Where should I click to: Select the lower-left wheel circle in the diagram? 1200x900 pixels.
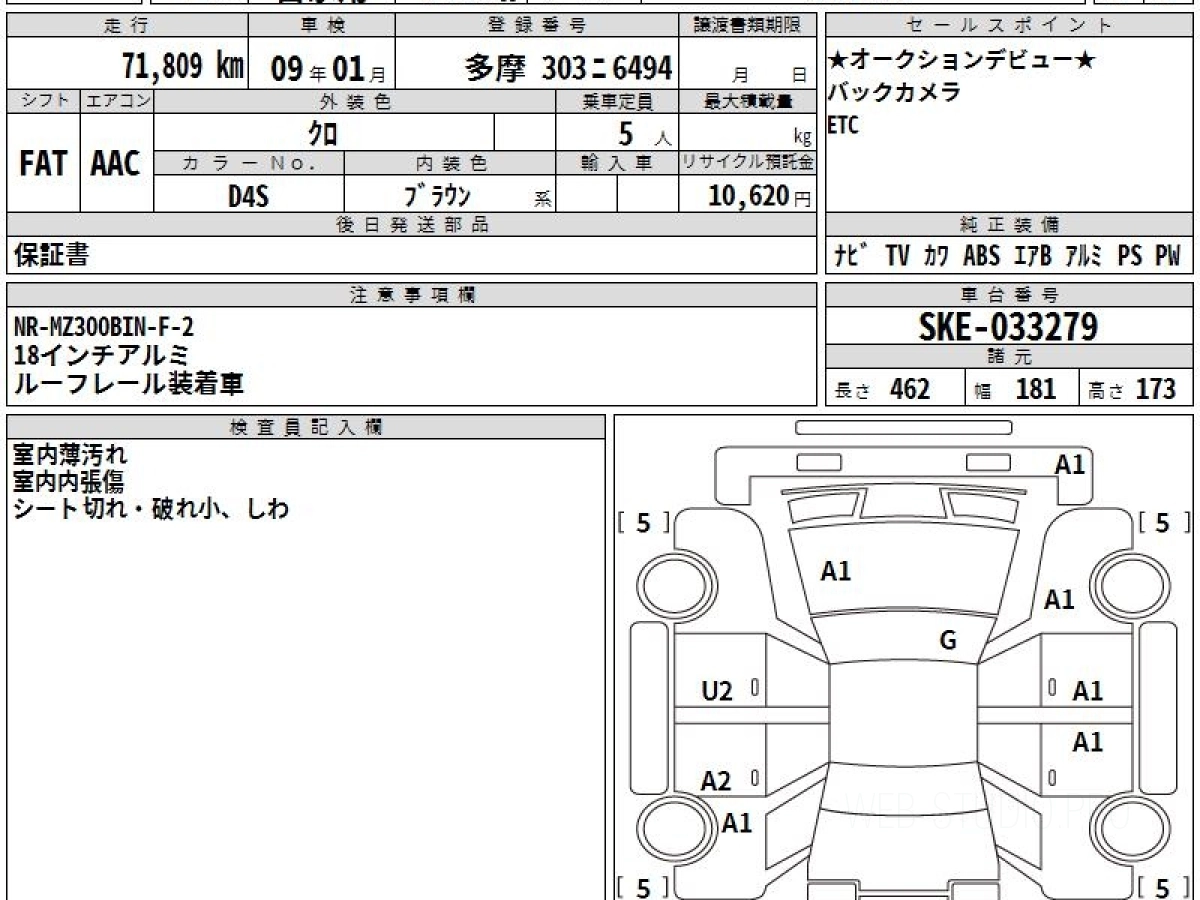pyautogui.click(x=669, y=829)
